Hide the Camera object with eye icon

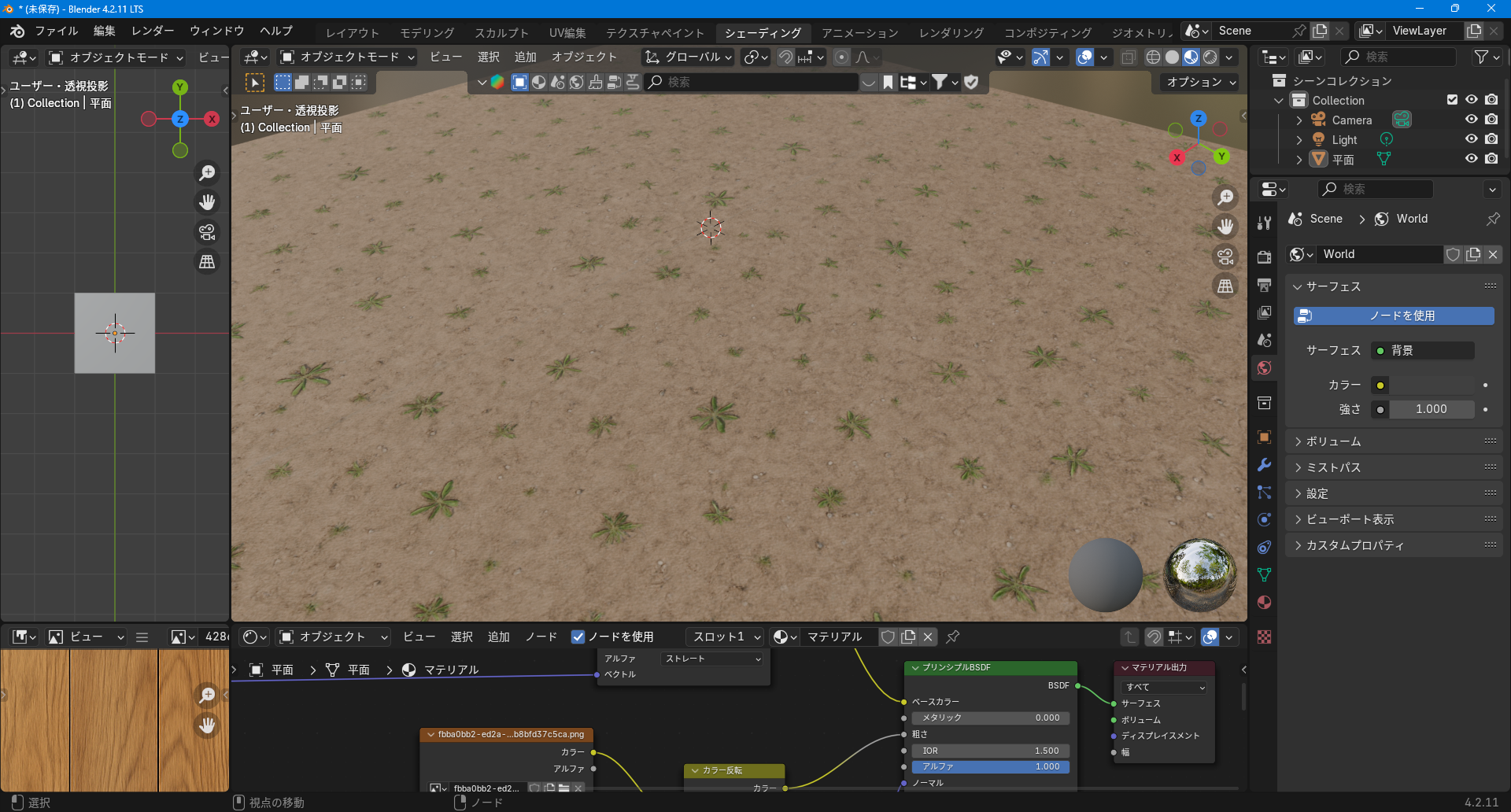(x=1471, y=119)
